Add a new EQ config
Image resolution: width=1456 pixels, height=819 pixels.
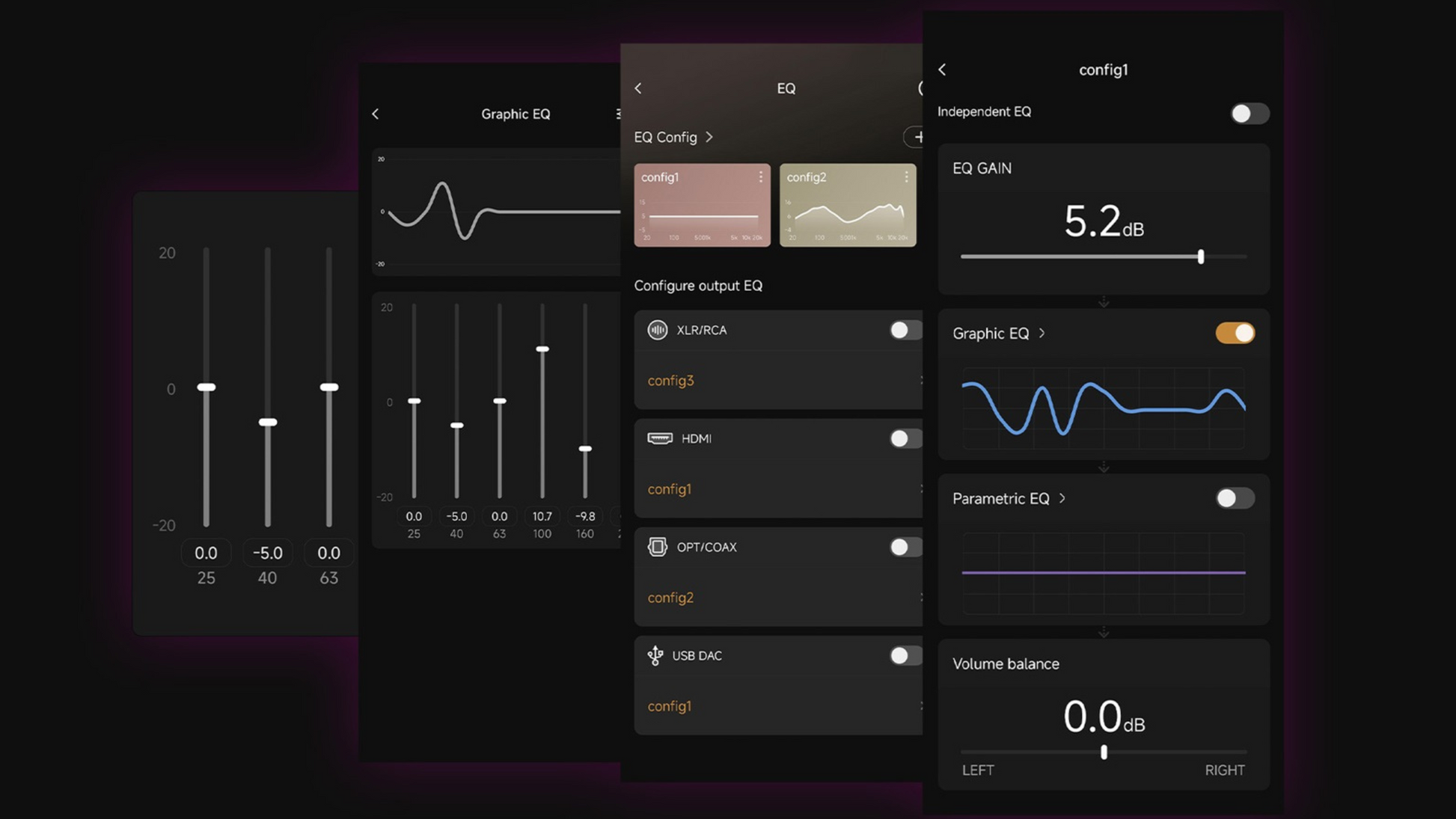[x=914, y=137]
